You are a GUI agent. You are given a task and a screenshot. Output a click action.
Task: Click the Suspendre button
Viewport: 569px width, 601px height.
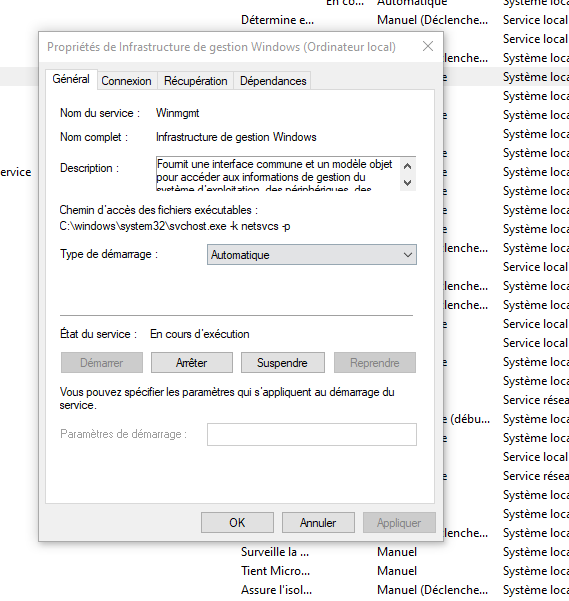[282, 363]
